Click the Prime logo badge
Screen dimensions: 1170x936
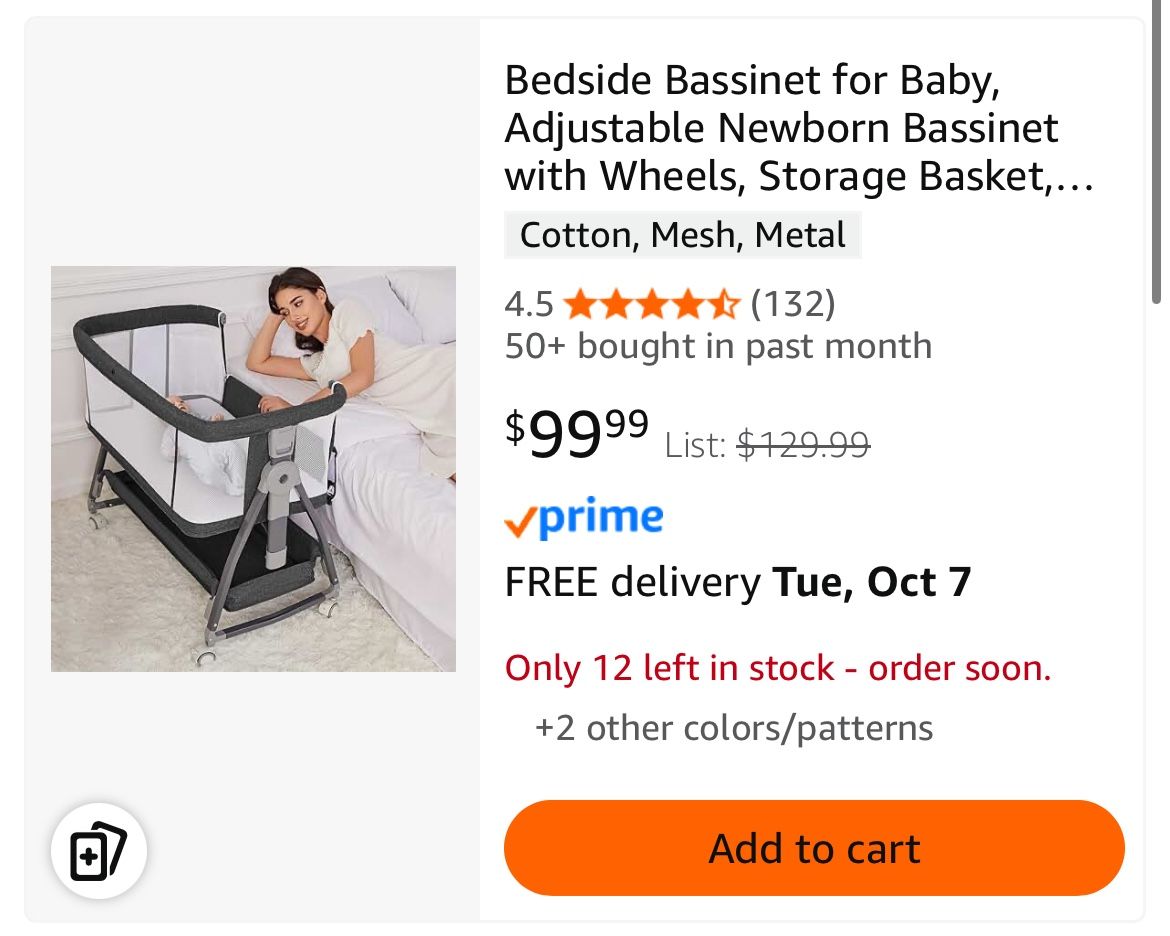(x=584, y=518)
